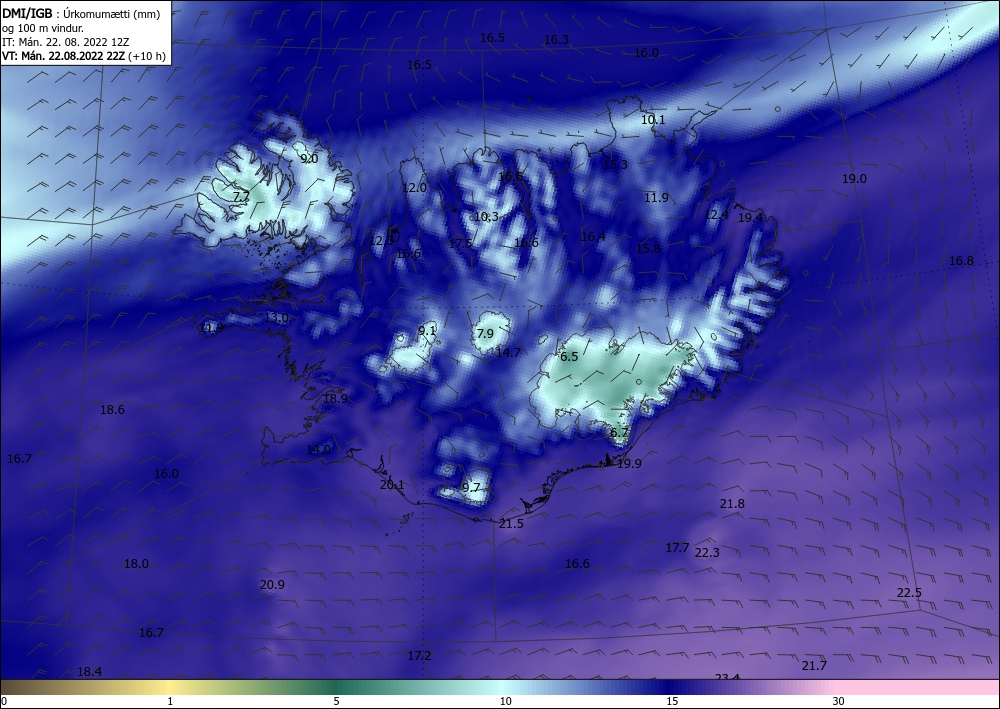This screenshot has height=709, width=1000.
Task: Click the 22.5 value at the right
Action: point(909,592)
